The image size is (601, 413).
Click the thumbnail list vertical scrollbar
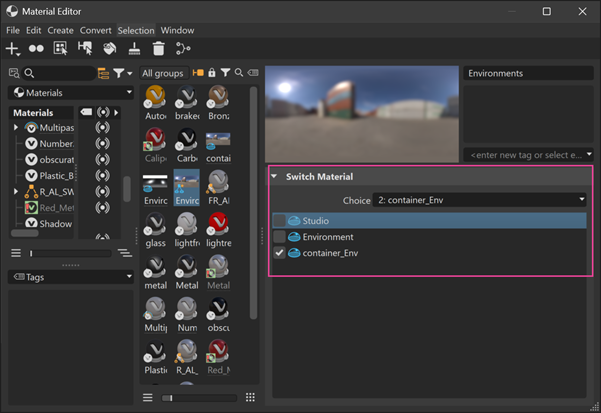click(x=253, y=203)
